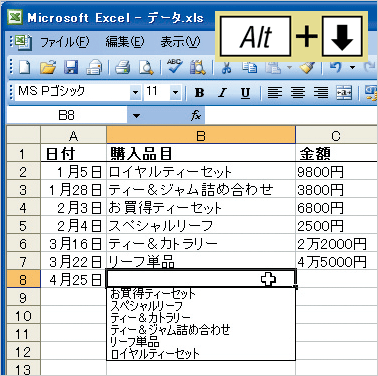Click inside the formula bar
378x376 pixels.
[292, 116]
